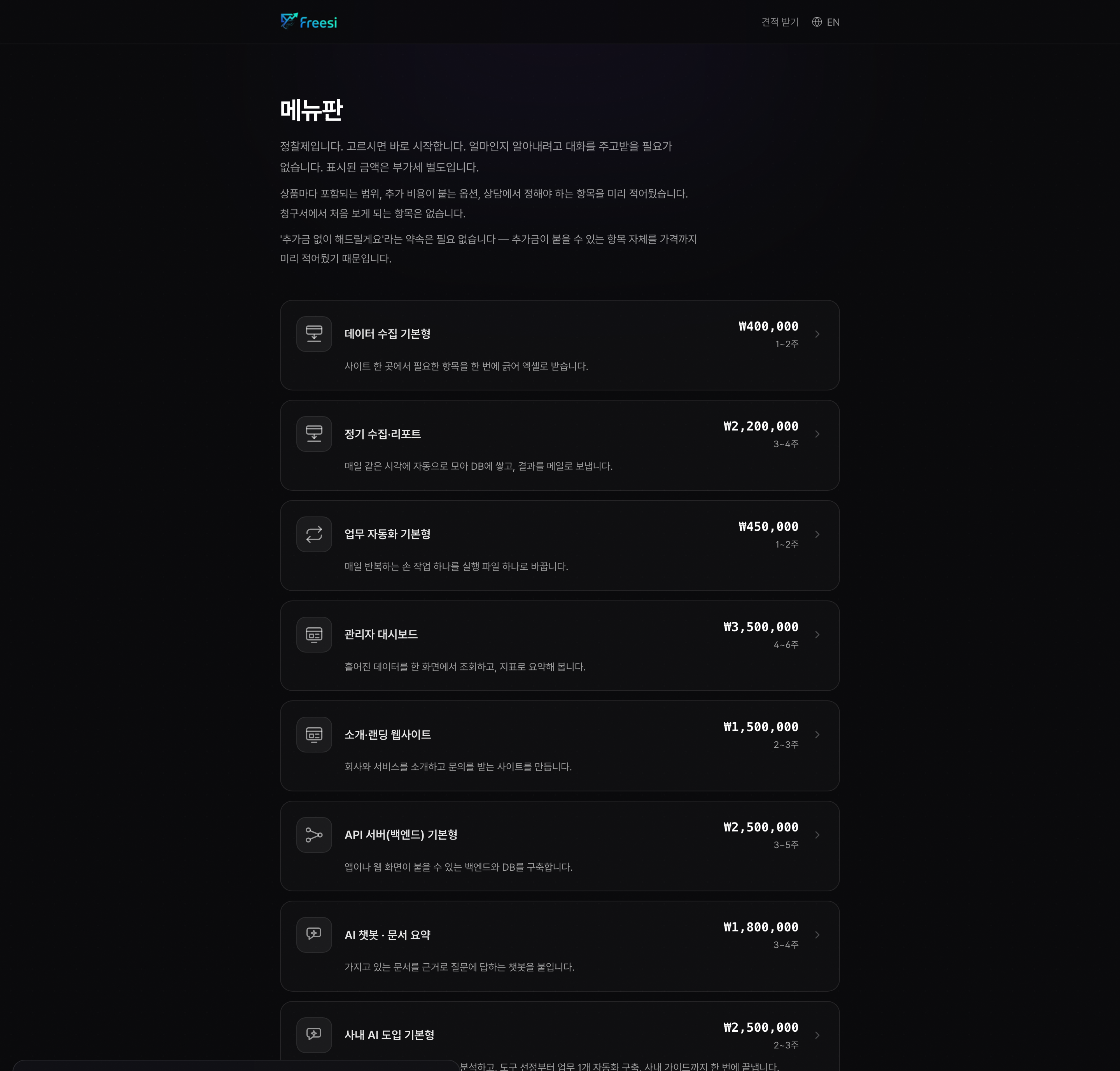This screenshot has width=1120, height=1071.
Task: Expand 정기 수집·리포트 with its chevron
Action: [x=817, y=434]
